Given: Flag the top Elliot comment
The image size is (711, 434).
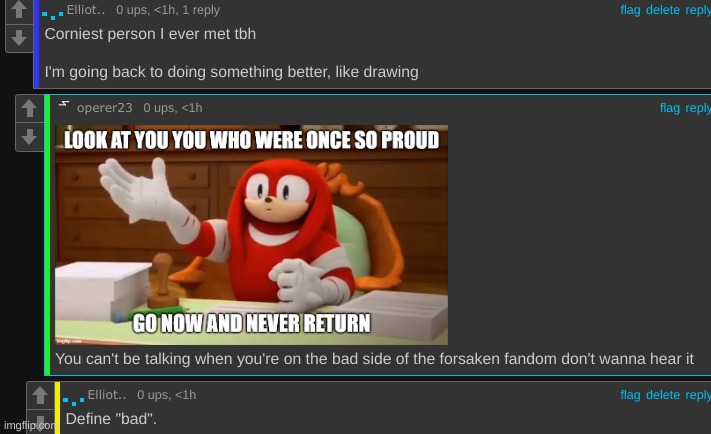Looking at the screenshot, I should point(630,10).
